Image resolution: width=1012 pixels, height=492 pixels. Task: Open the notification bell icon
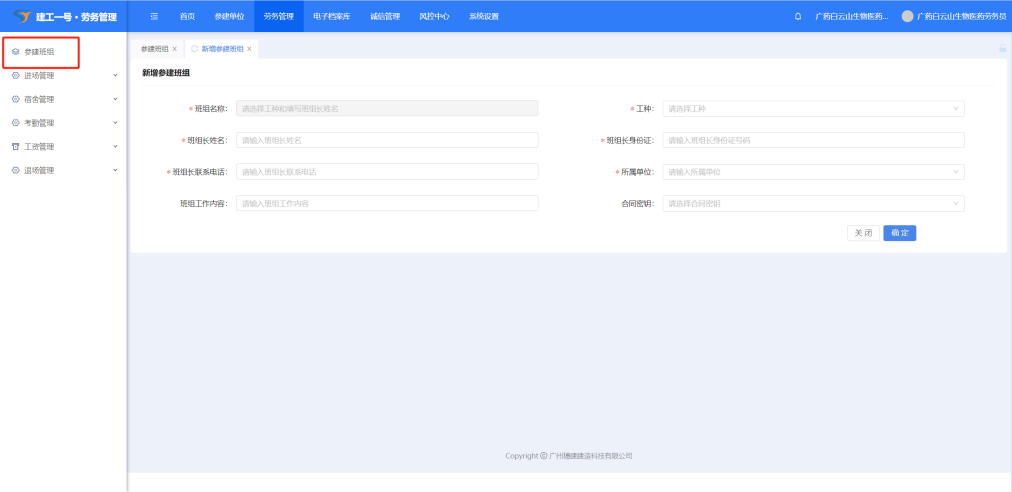coord(797,16)
